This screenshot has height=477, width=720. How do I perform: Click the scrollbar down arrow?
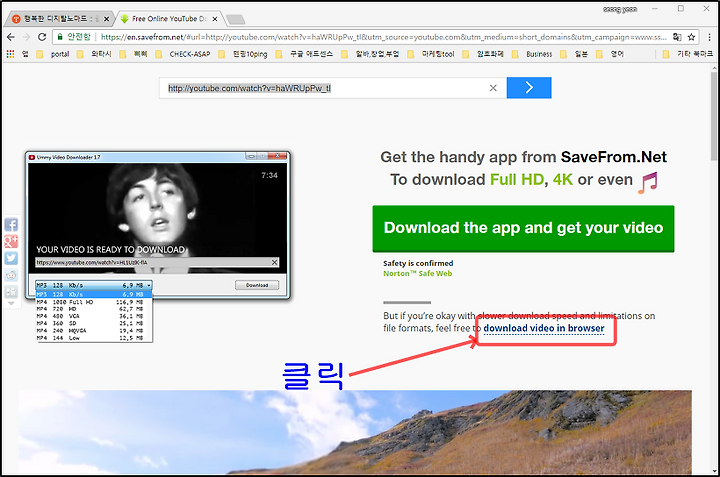click(714, 471)
